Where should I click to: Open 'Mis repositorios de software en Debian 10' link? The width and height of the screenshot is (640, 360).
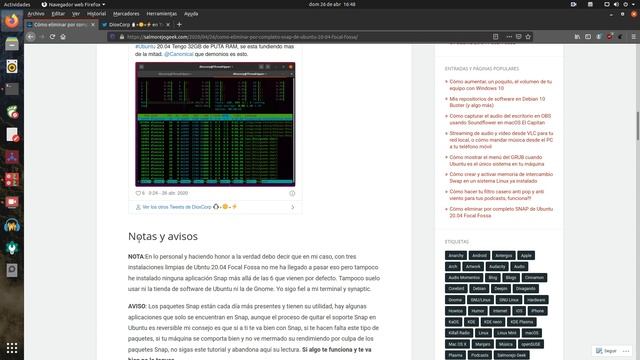pos(497,102)
